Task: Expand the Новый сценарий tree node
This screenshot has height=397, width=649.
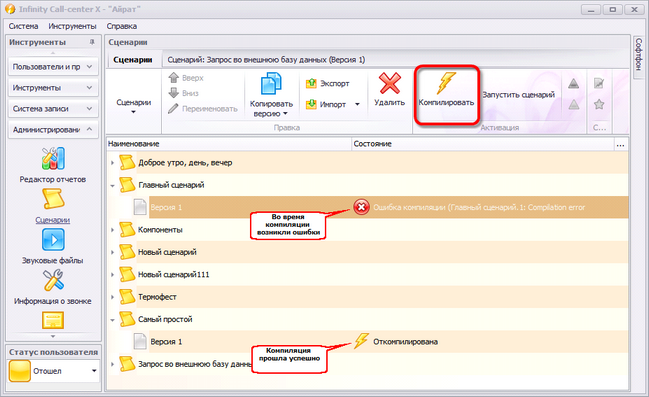Action: [x=112, y=253]
